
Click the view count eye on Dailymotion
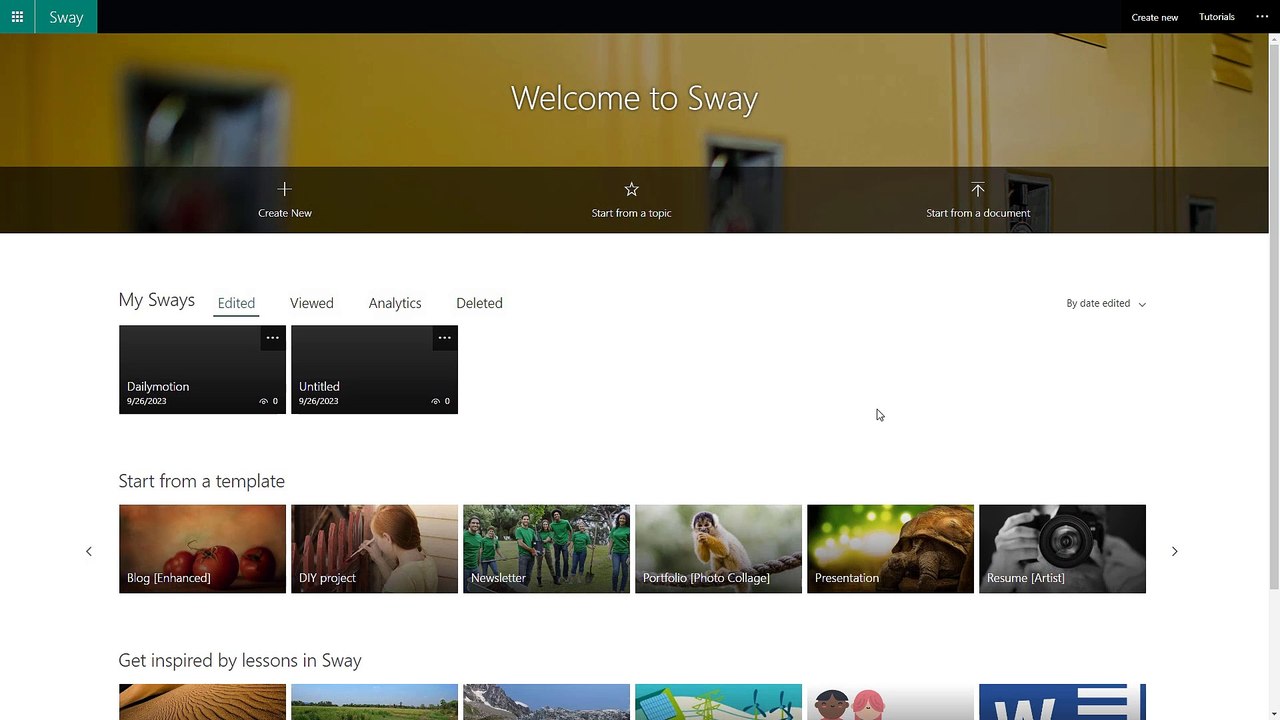coord(264,401)
